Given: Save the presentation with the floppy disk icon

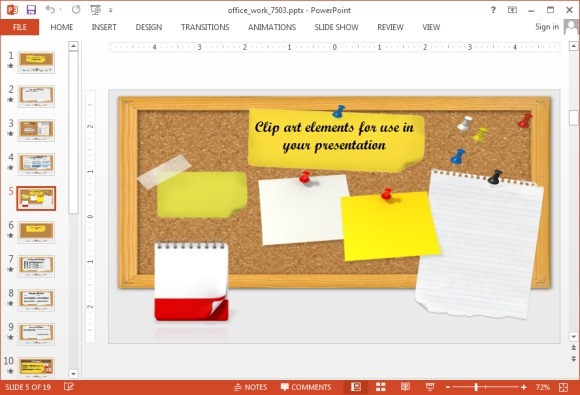Looking at the screenshot, I should [x=31, y=10].
